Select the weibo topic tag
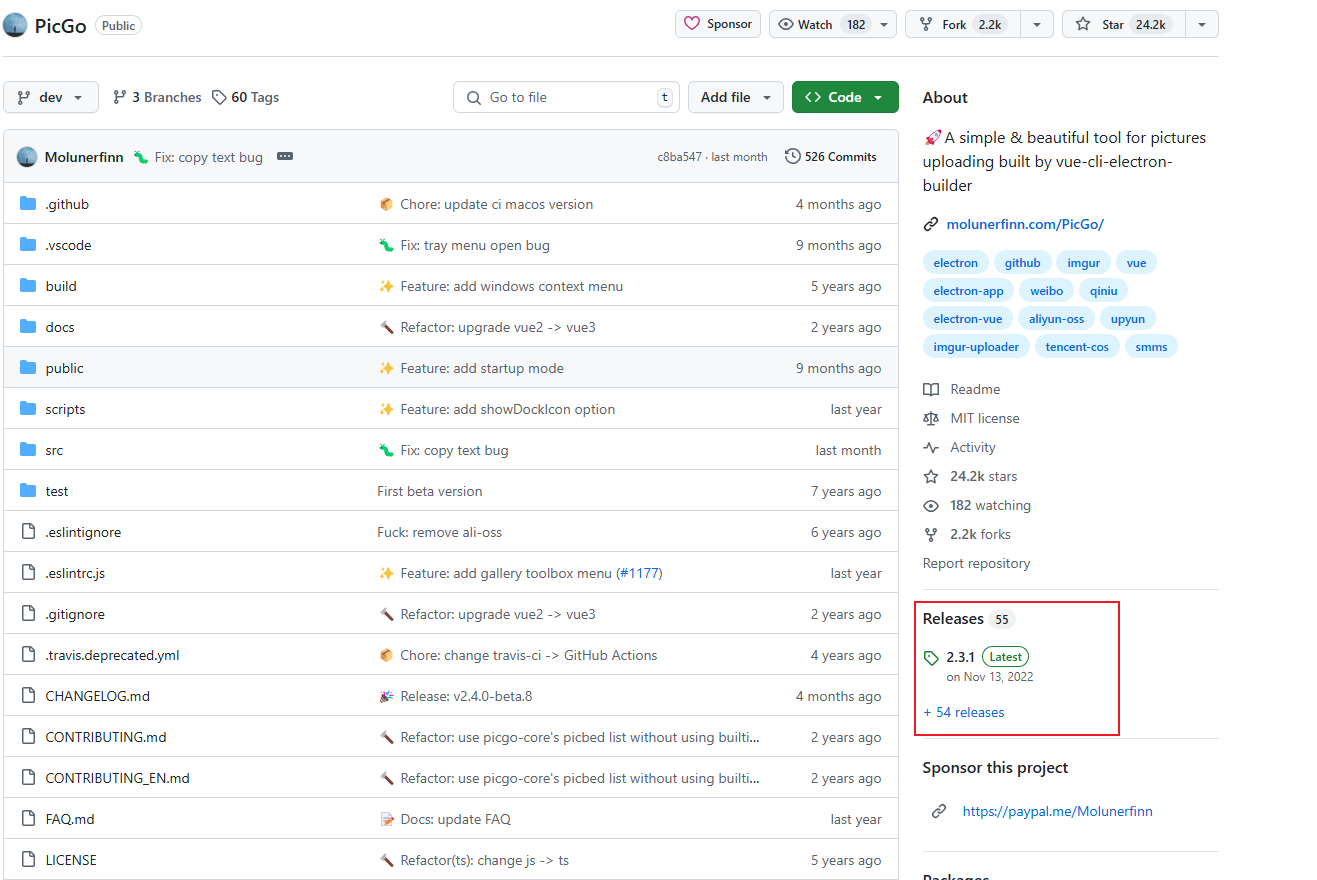 [1046, 291]
